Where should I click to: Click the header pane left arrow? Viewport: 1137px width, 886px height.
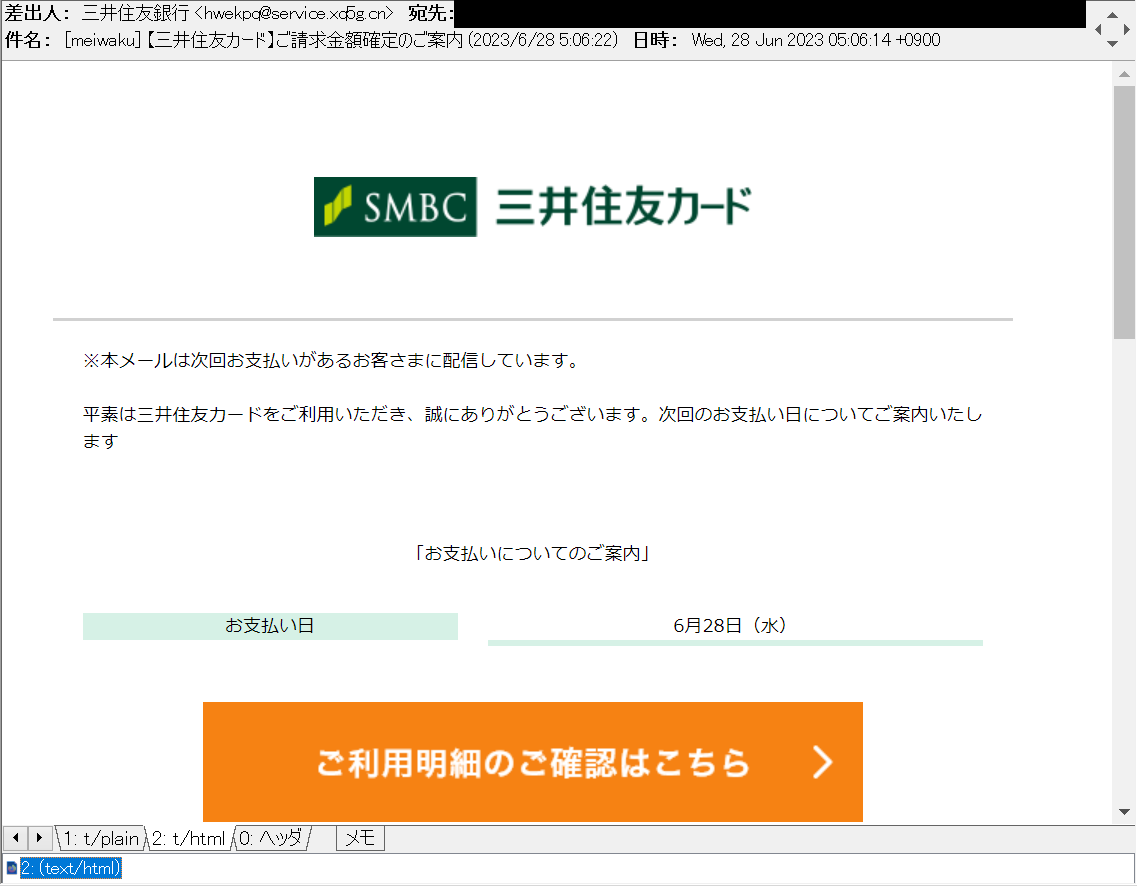click(1098, 29)
